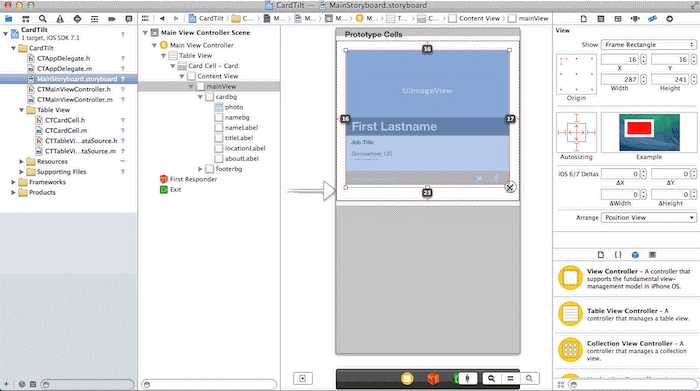The image size is (700, 391).
Task: Open the Find navigator magnifier icon
Action: point(42,19)
